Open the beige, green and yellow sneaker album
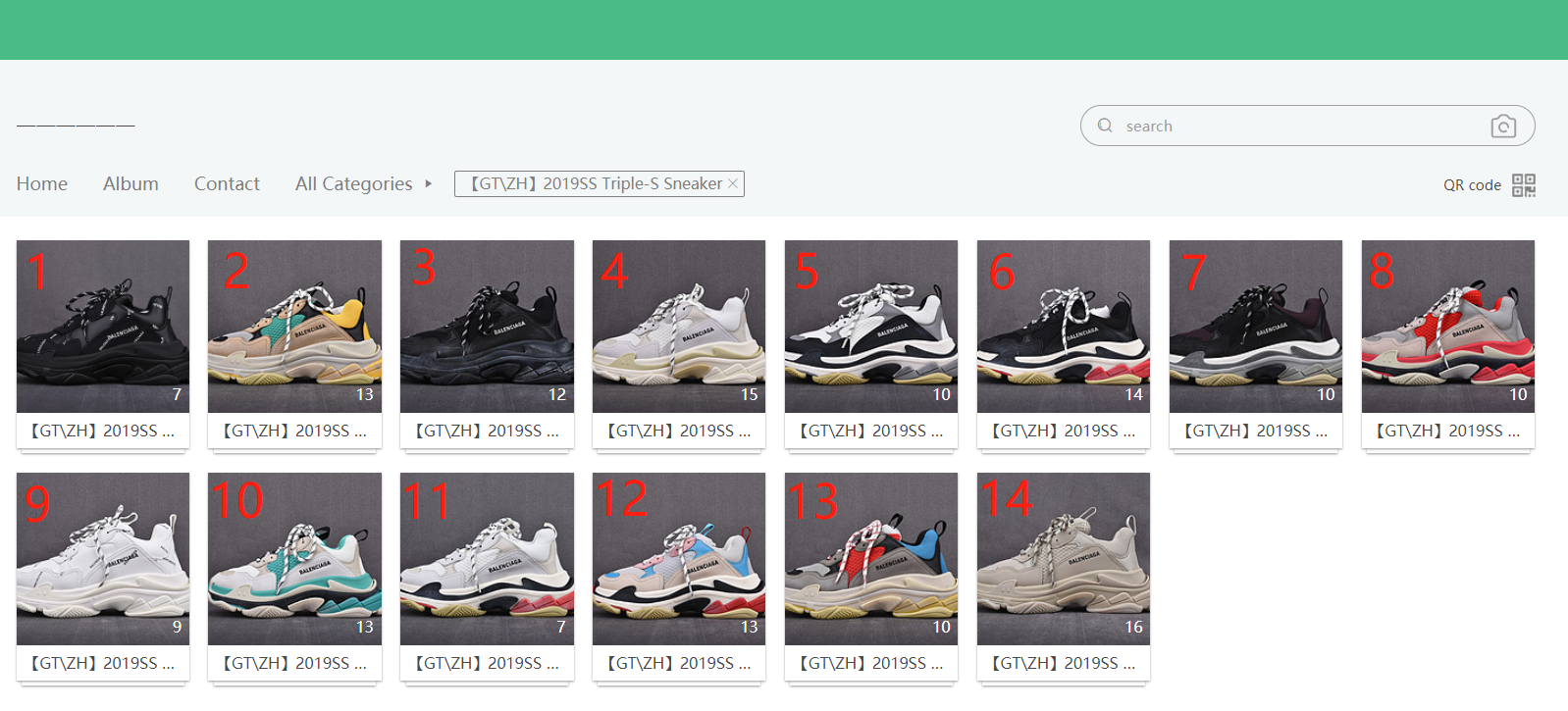The height and width of the screenshot is (711, 1568). pyautogui.click(x=294, y=326)
